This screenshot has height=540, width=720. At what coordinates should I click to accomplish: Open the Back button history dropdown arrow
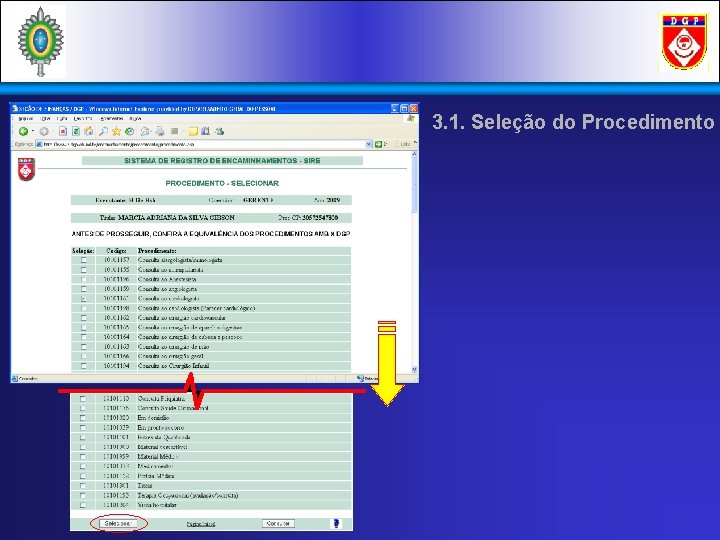[x=33, y=132]
